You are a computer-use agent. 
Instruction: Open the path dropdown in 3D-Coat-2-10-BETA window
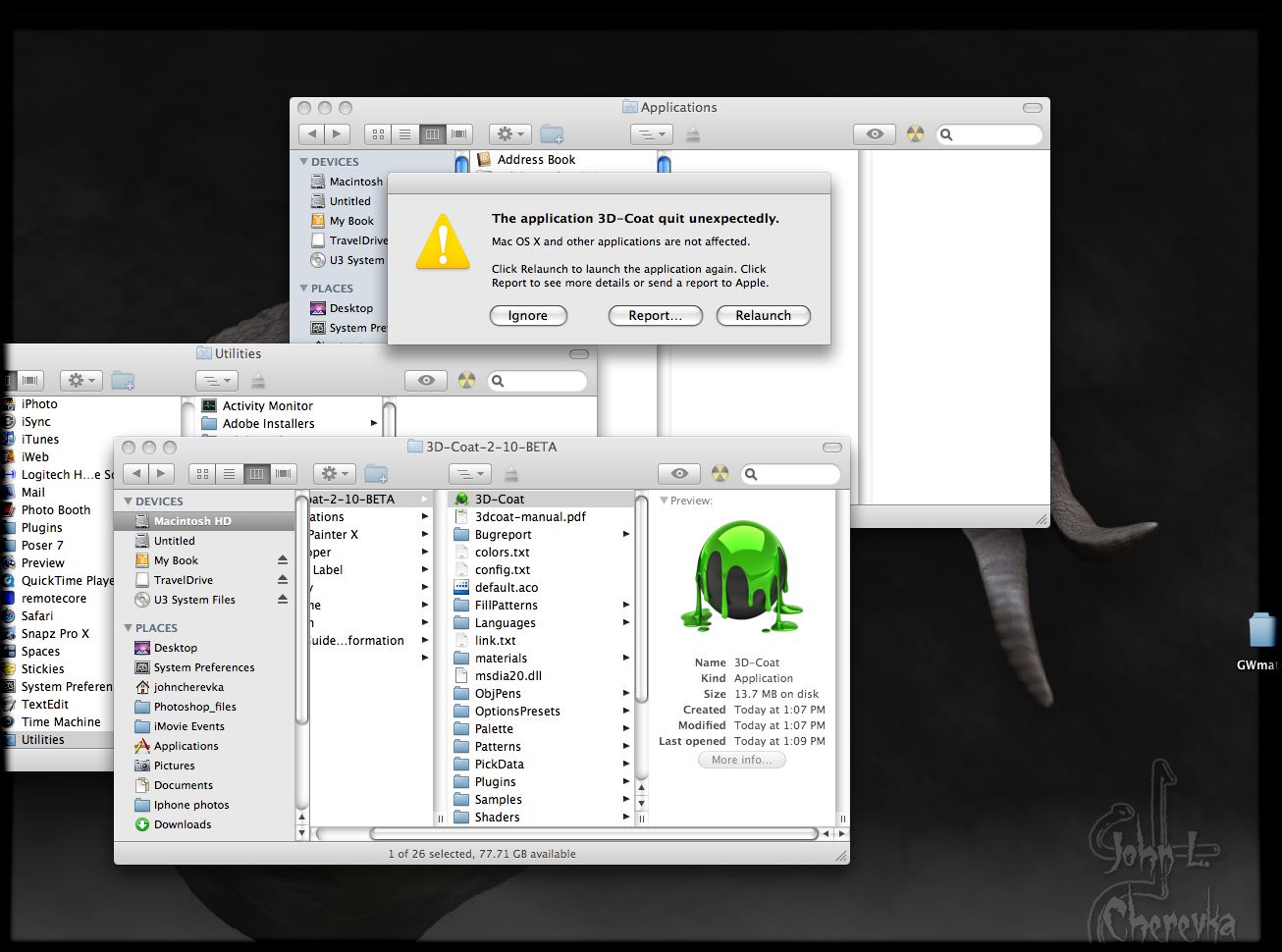point(470,474)
